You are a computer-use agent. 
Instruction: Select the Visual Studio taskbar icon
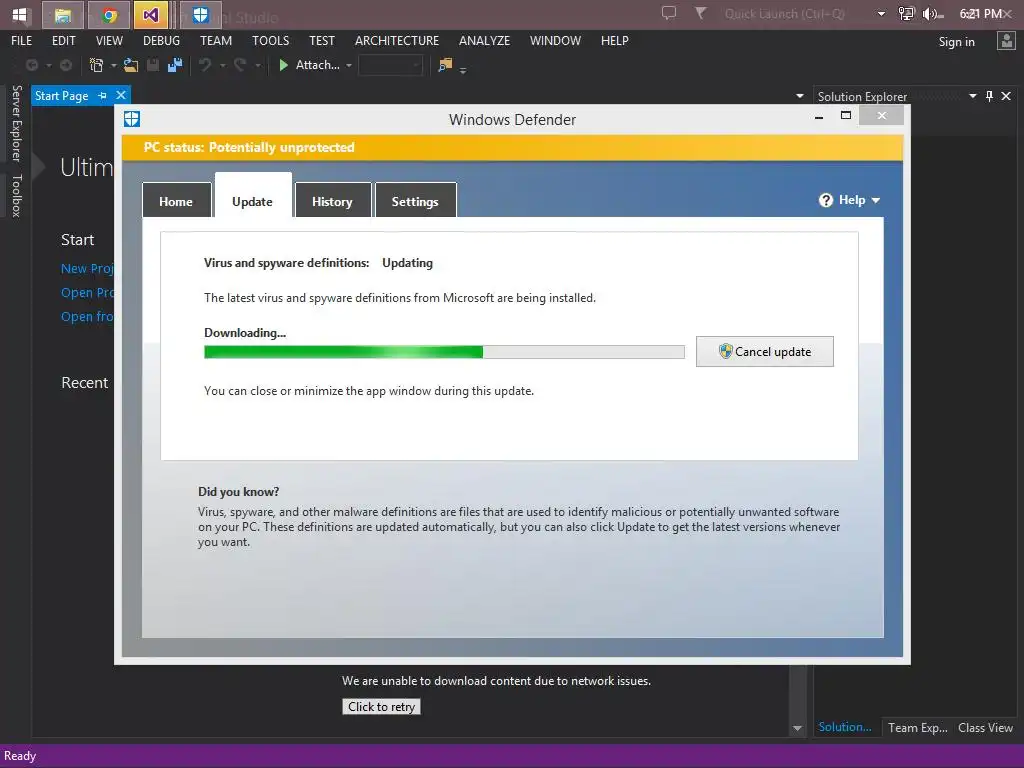(151, 14)
